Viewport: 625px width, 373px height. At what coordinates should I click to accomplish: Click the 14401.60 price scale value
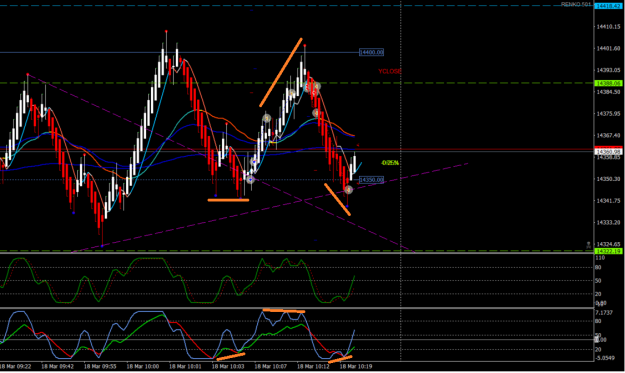[x=608, y=48]
